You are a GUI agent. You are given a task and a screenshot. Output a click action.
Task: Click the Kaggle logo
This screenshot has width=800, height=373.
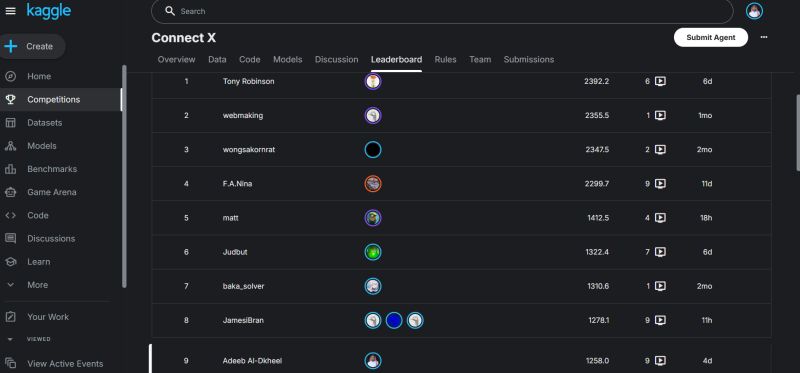coord(48,11)
